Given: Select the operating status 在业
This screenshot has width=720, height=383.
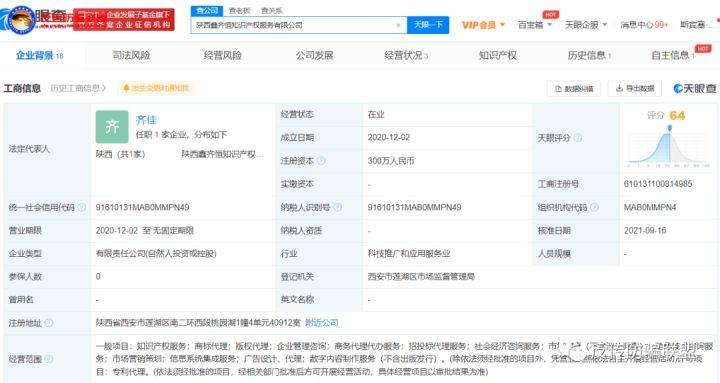Looking at the screenshot, I should (376, 114).
